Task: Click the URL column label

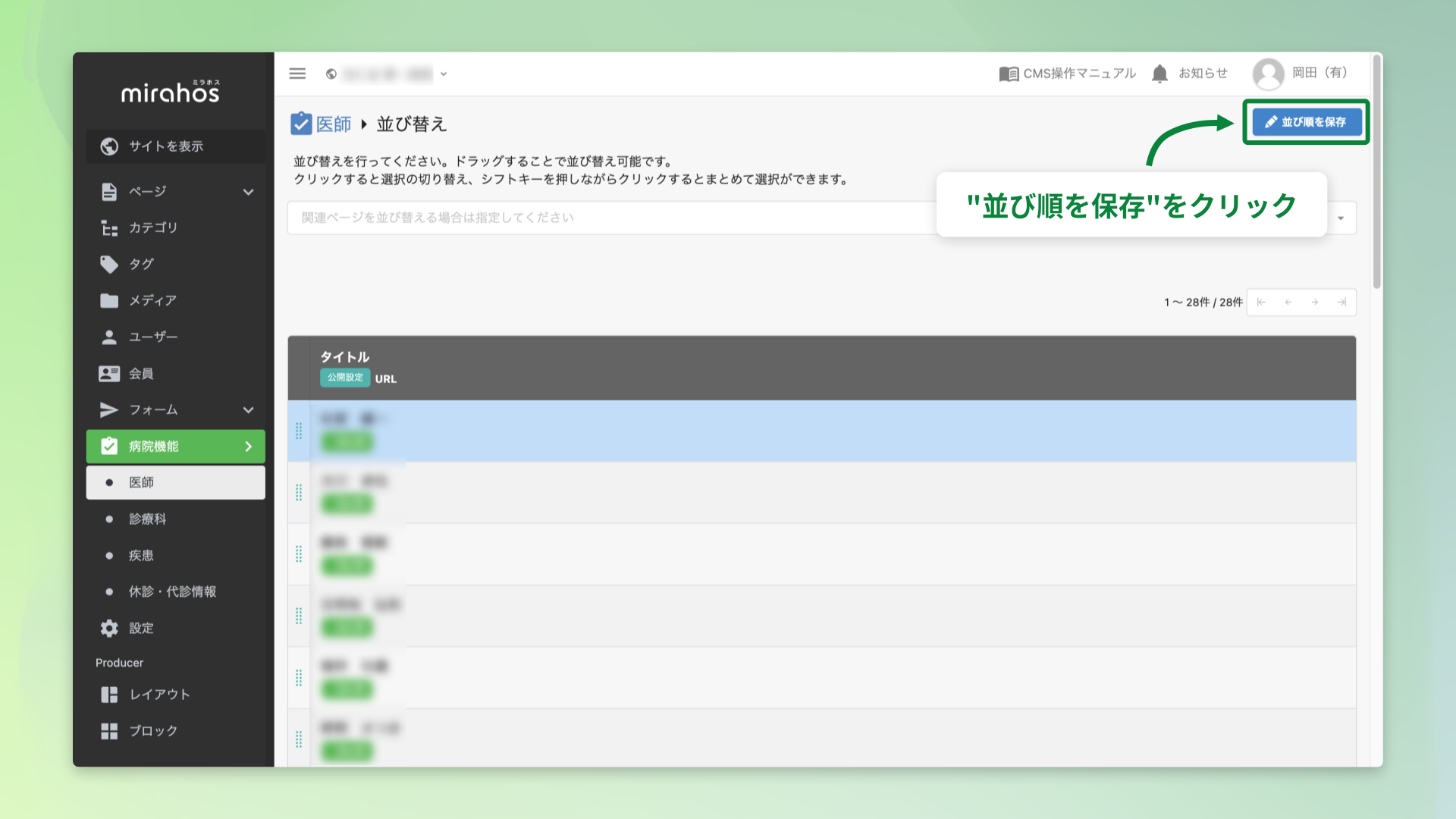Action: [386, 379]
